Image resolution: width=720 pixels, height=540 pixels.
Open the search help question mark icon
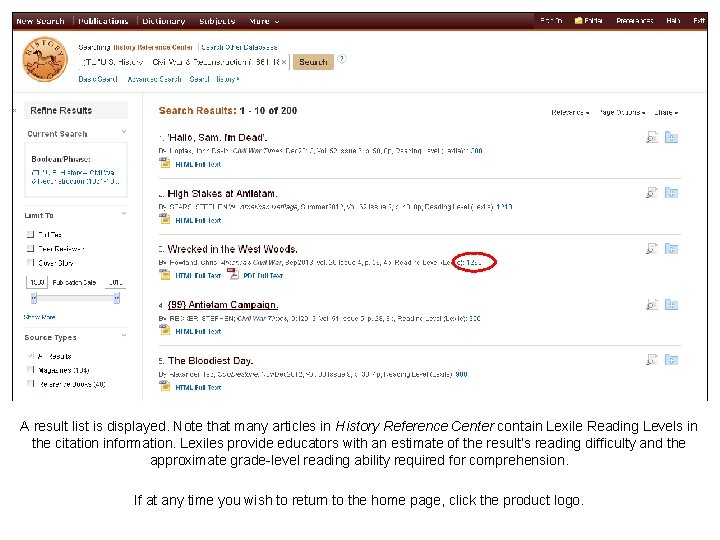342,59
